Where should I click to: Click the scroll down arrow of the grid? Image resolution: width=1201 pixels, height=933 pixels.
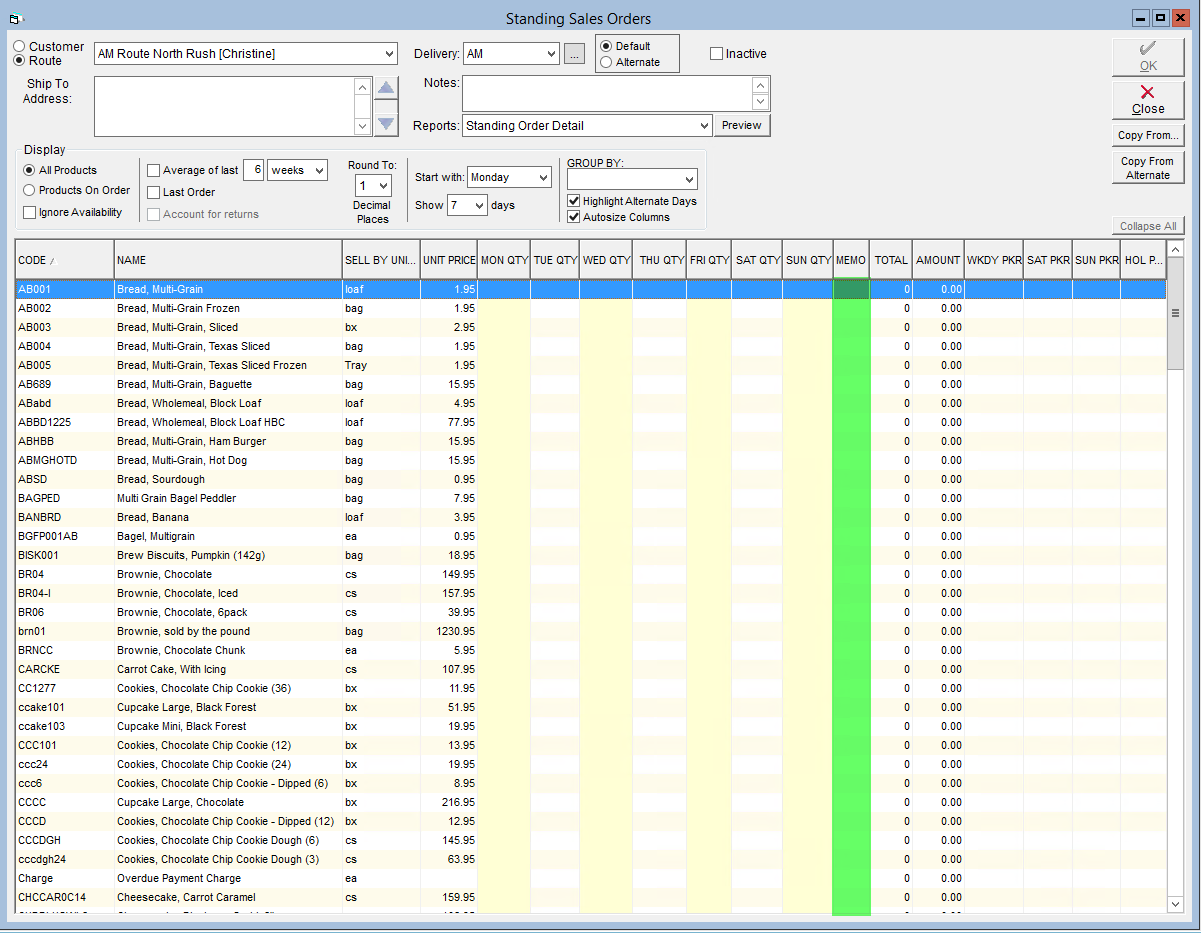(1175, 903)
